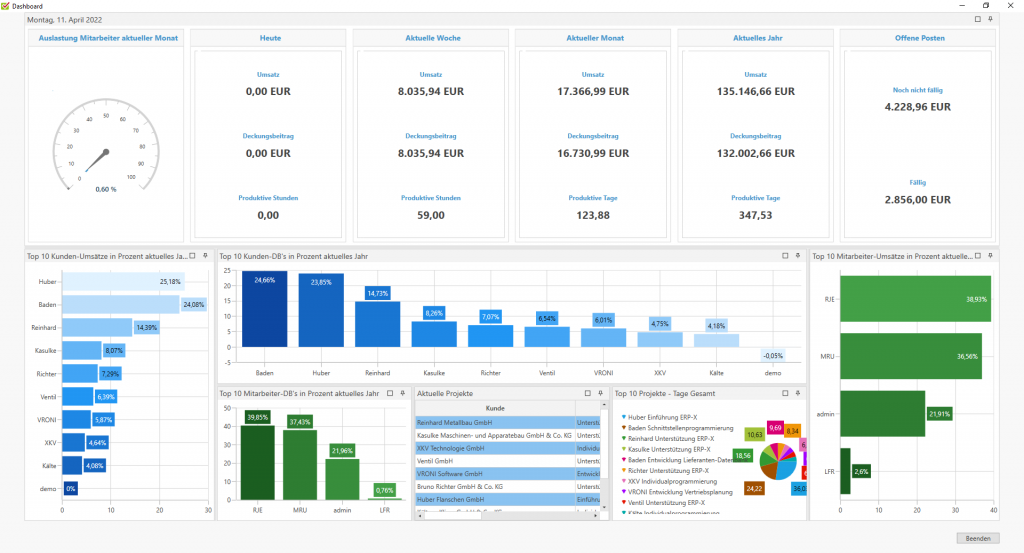Maximize the Top 10 Mitarbeiter-Umsätze panel
The height and width of the screenshot is (553, 1024).
pyautogui.click(x=978, y=256)
